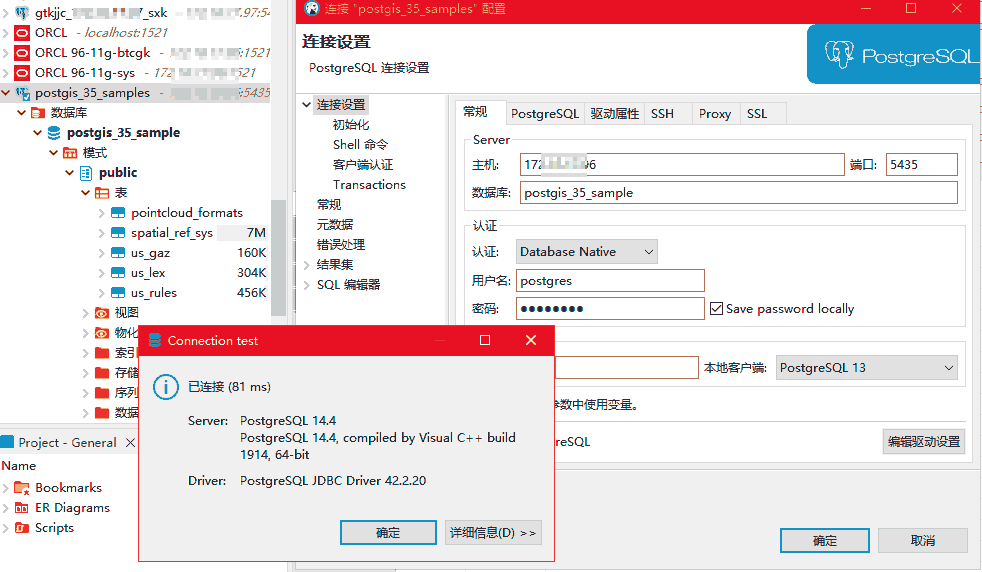
Task: Click the ORCL 96-11g-sys Oracle icon
Action: tap(22, 73)
